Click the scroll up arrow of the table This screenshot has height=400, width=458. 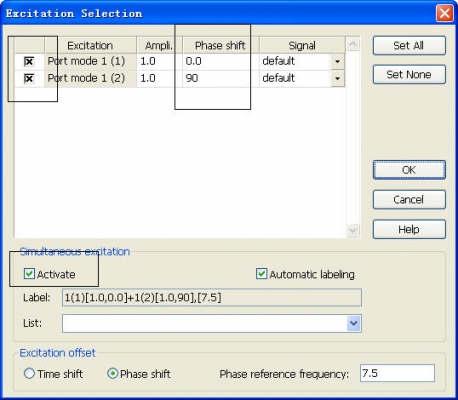(x=353, y=44)
